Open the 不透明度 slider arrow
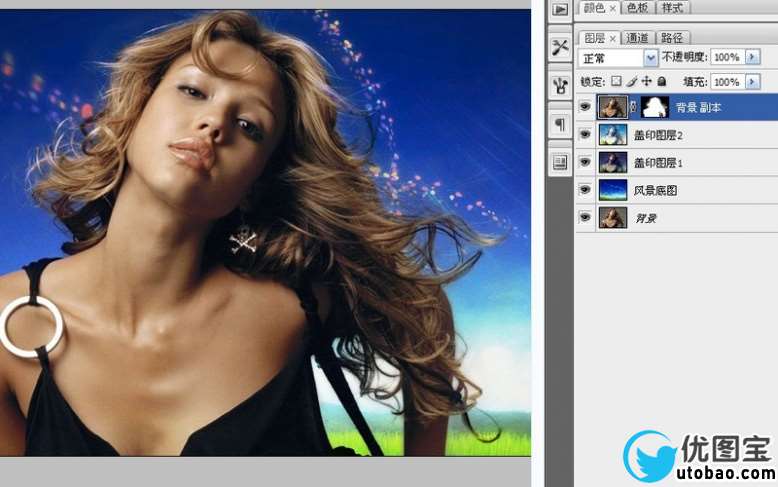 click(x=753, y=57)
